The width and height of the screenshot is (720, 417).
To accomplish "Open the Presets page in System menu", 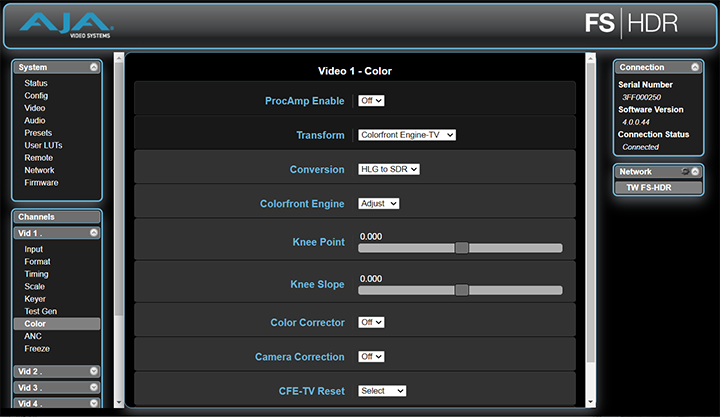I will pyautogui.click(x=38, y=133).
